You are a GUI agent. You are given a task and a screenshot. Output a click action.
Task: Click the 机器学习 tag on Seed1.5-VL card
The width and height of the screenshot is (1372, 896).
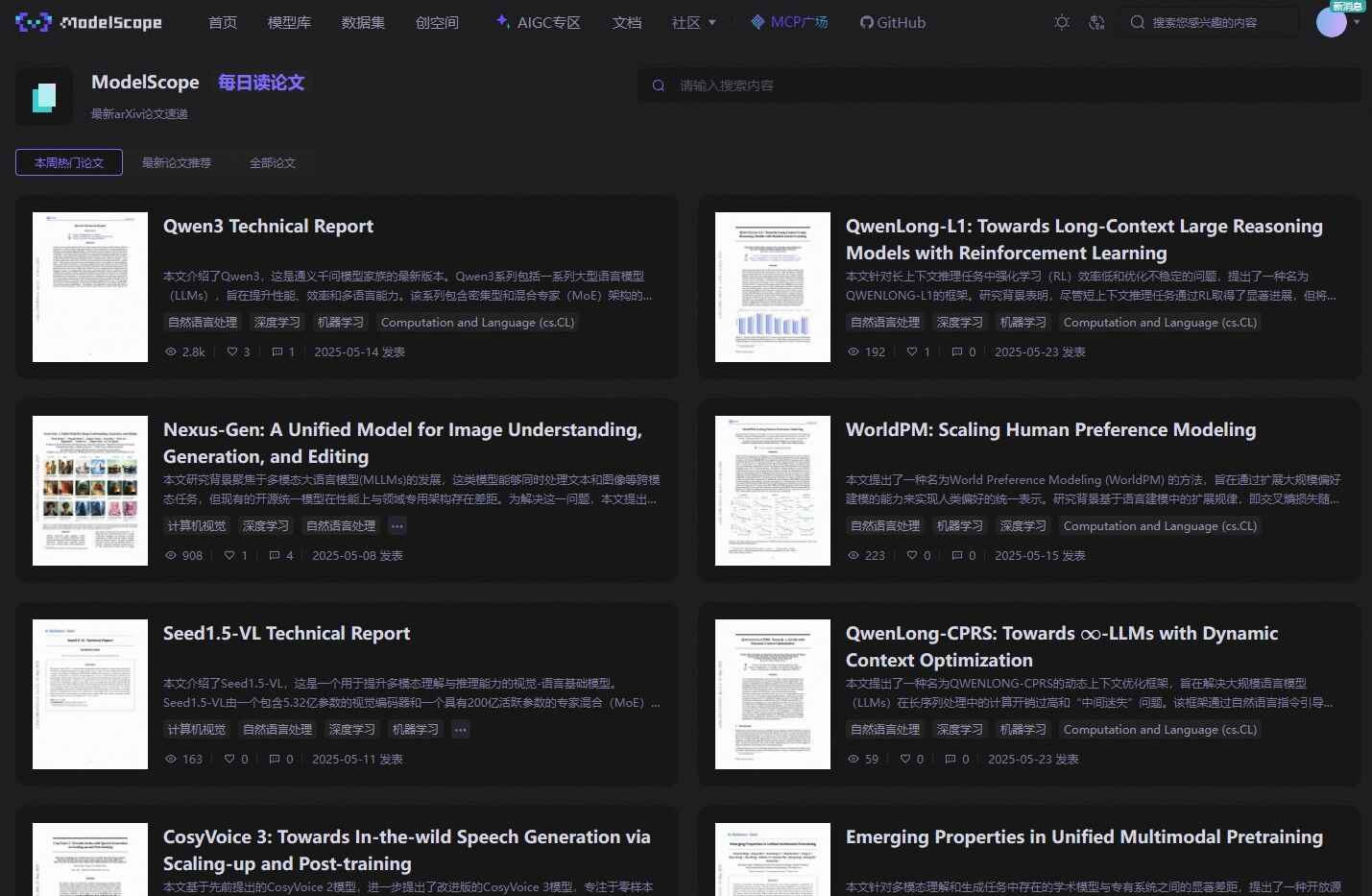point(416,729)
